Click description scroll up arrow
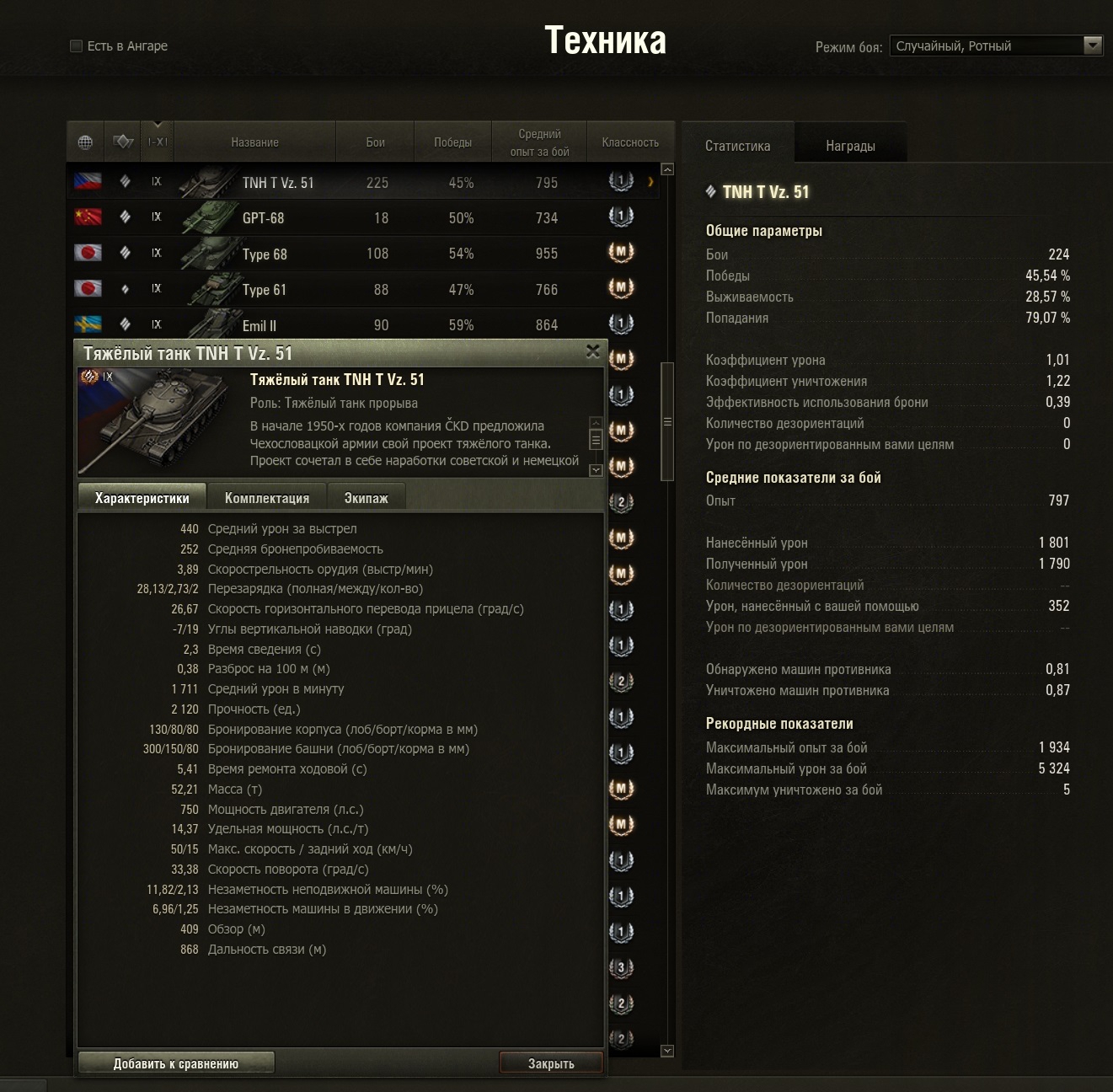Screen dimensions: 1113x1092 [x=596, y=422]
